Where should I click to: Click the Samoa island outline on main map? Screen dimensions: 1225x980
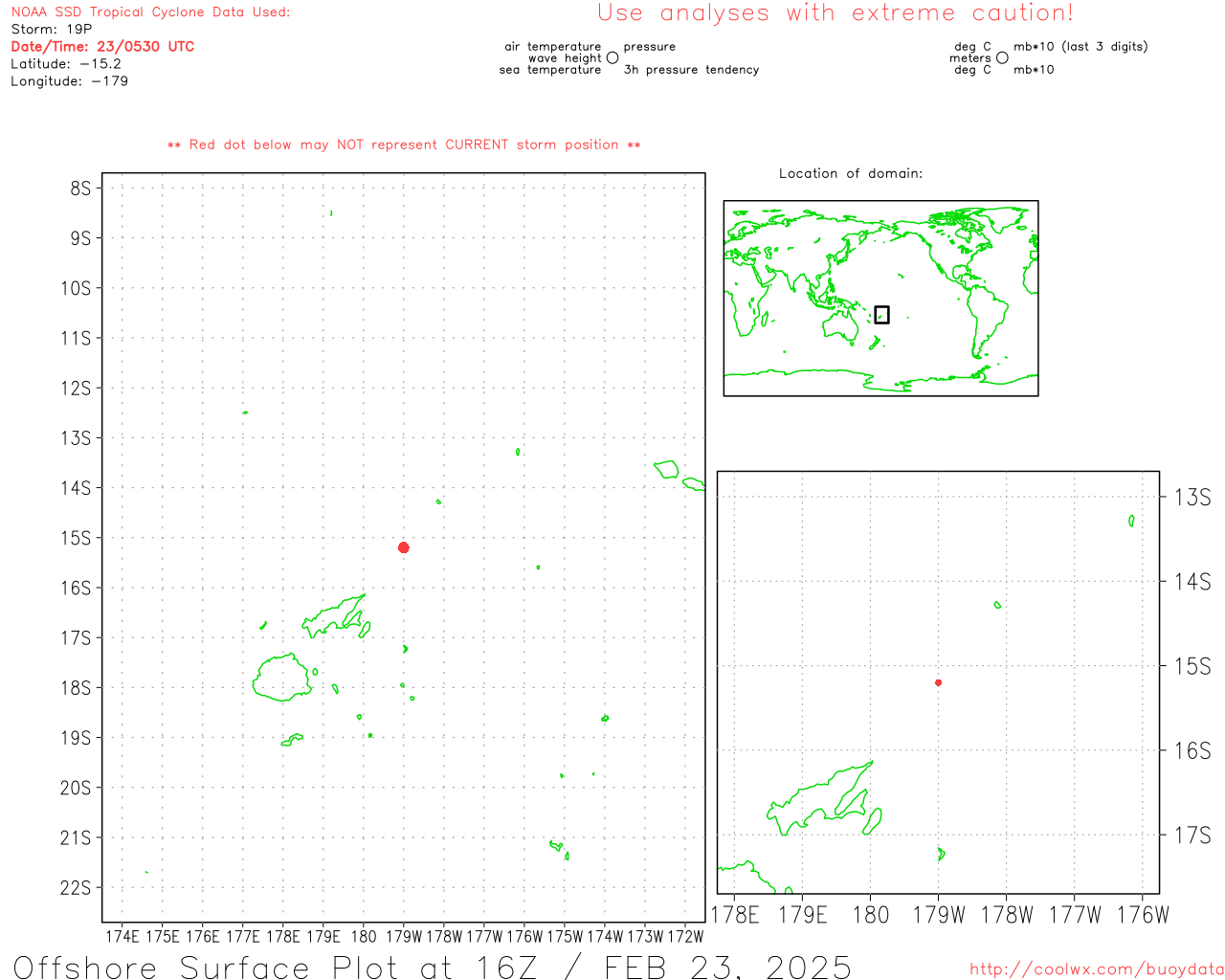pyautogui.click(x=667, y=469)
